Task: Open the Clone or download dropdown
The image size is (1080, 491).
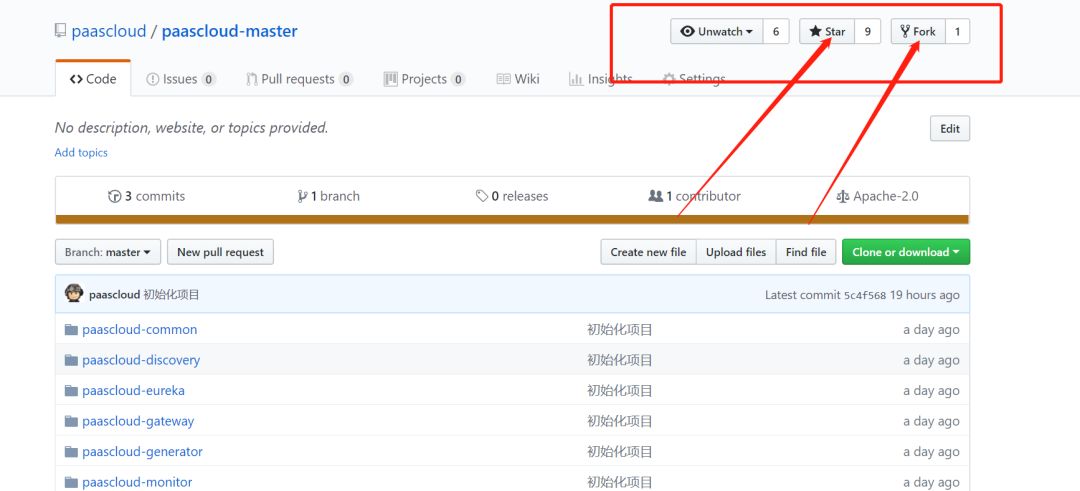Action: click(x=905, y=253)
